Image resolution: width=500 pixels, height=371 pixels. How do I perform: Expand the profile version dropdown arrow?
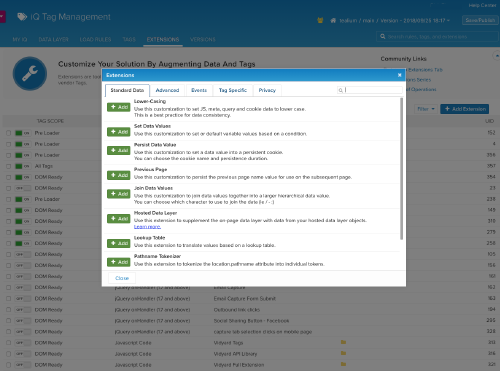(x=448, y=21)
